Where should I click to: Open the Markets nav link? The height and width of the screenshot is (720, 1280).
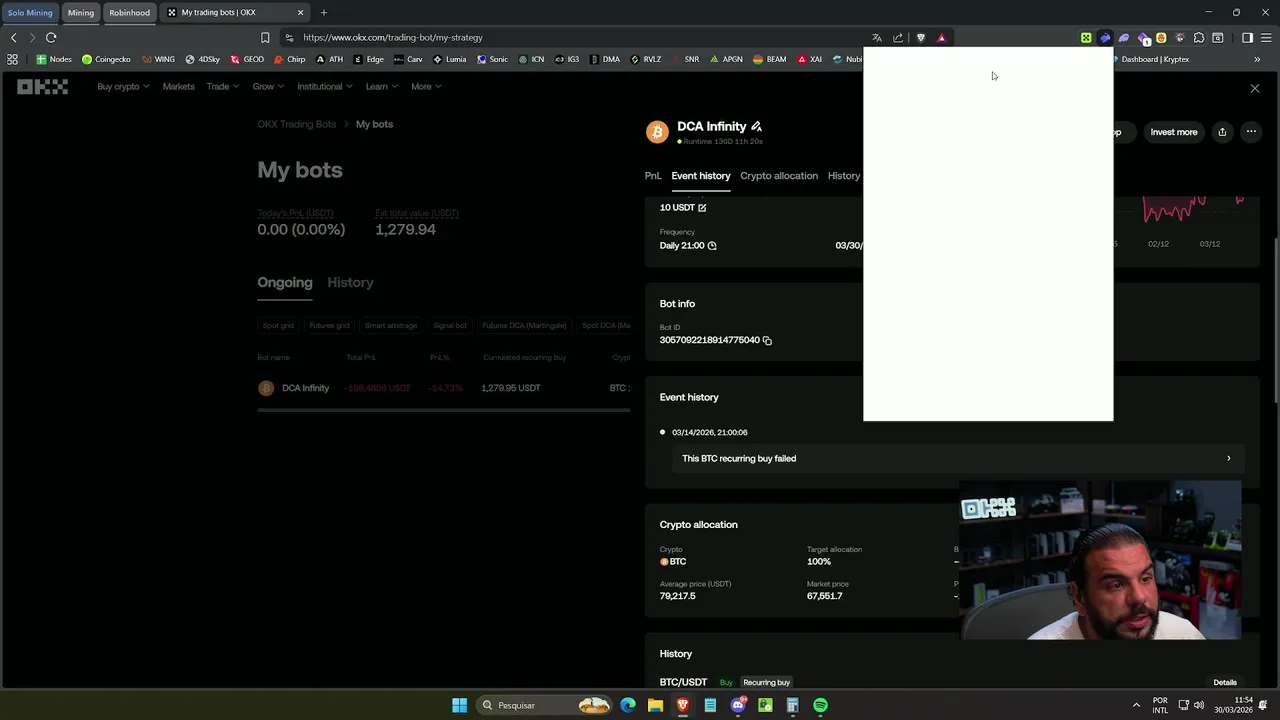tap(178, 87)
